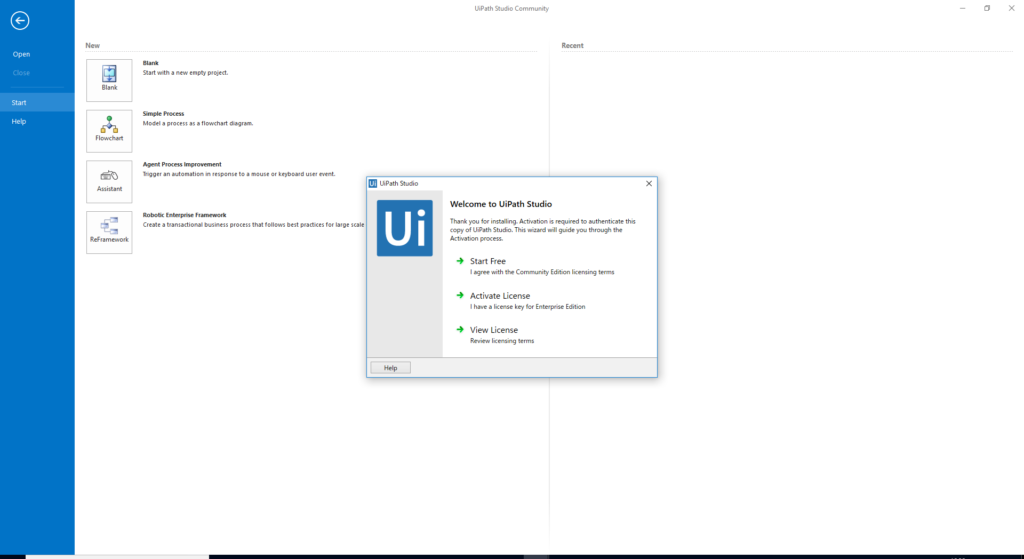Image resolution: width=1024 pixels, height=559 pixels.
Task: Click the Help button in the dialog
Action: (x=391, y=368)
